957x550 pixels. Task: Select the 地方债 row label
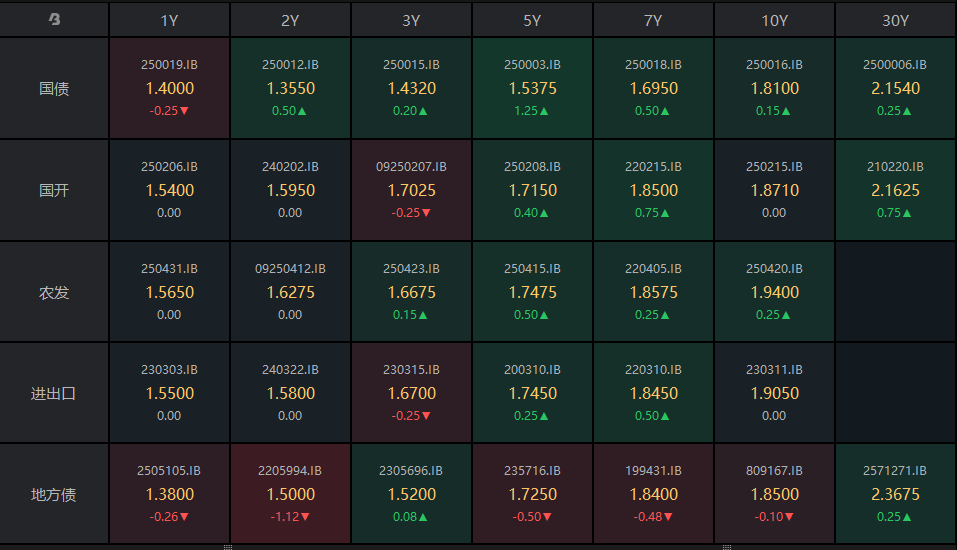pos(54,494)
